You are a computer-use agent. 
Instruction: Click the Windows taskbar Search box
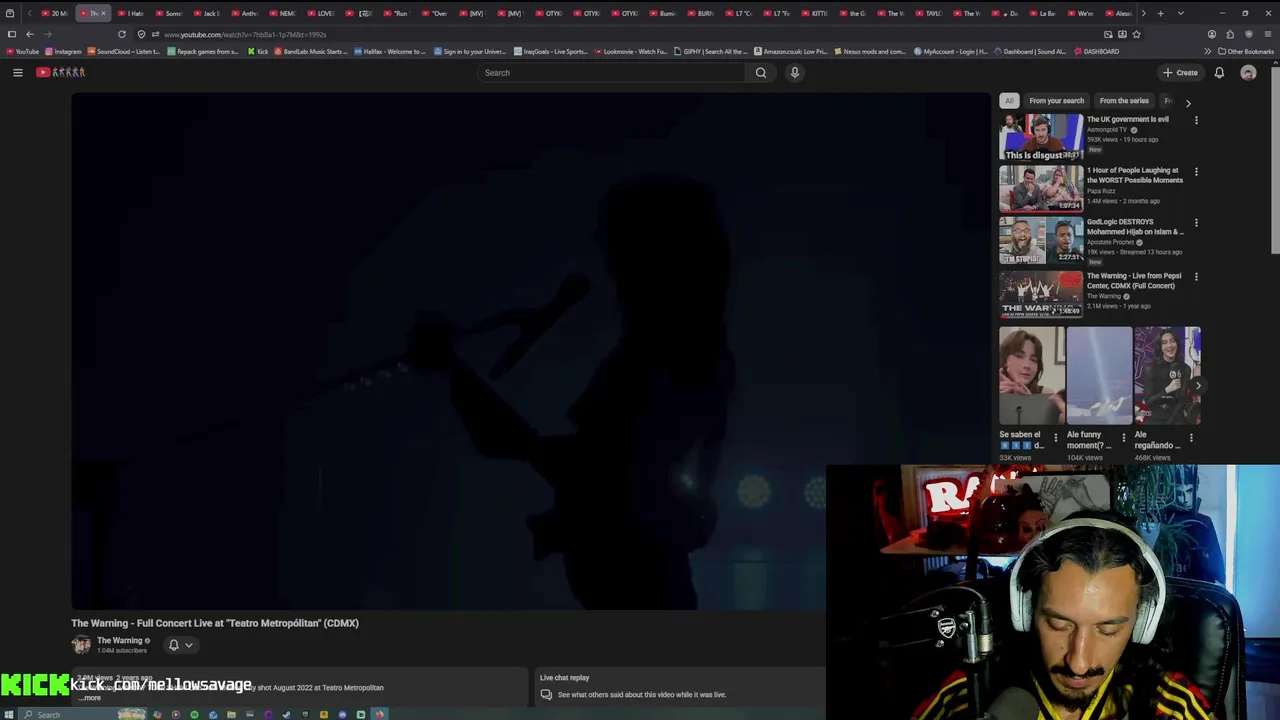(68, 714)
